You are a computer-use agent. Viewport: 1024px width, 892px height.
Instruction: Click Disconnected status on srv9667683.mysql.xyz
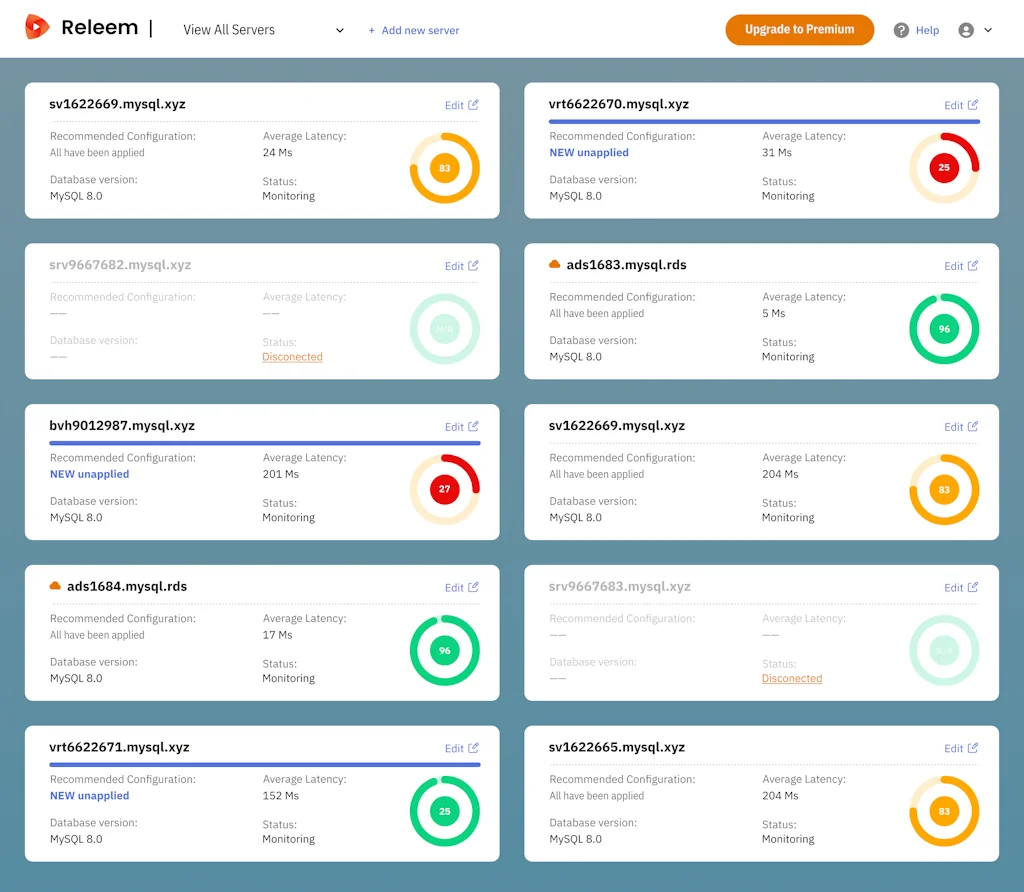click(791, 678)
